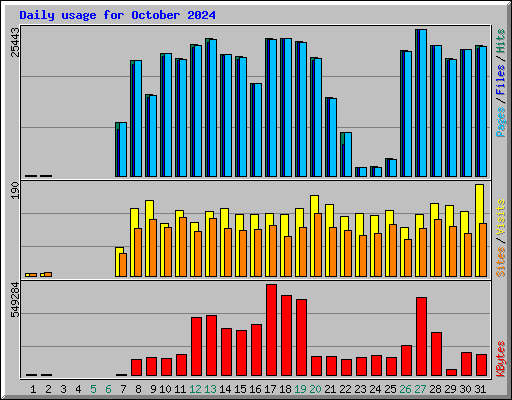
Task: Click green day 19 label
Action: click(x=300, y=389)
